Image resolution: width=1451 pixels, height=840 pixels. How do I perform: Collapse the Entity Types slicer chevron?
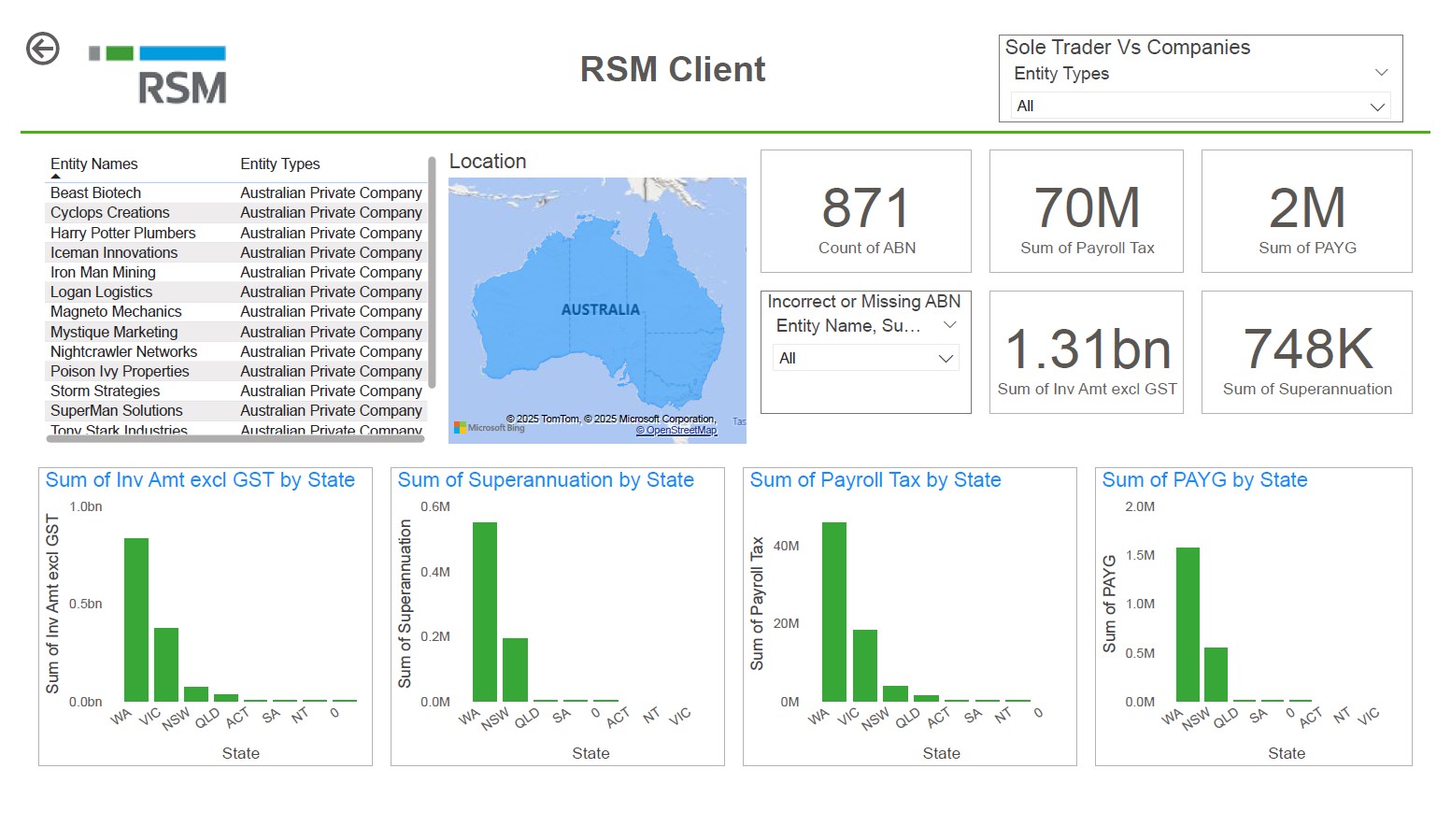[x=1381, y=73]
